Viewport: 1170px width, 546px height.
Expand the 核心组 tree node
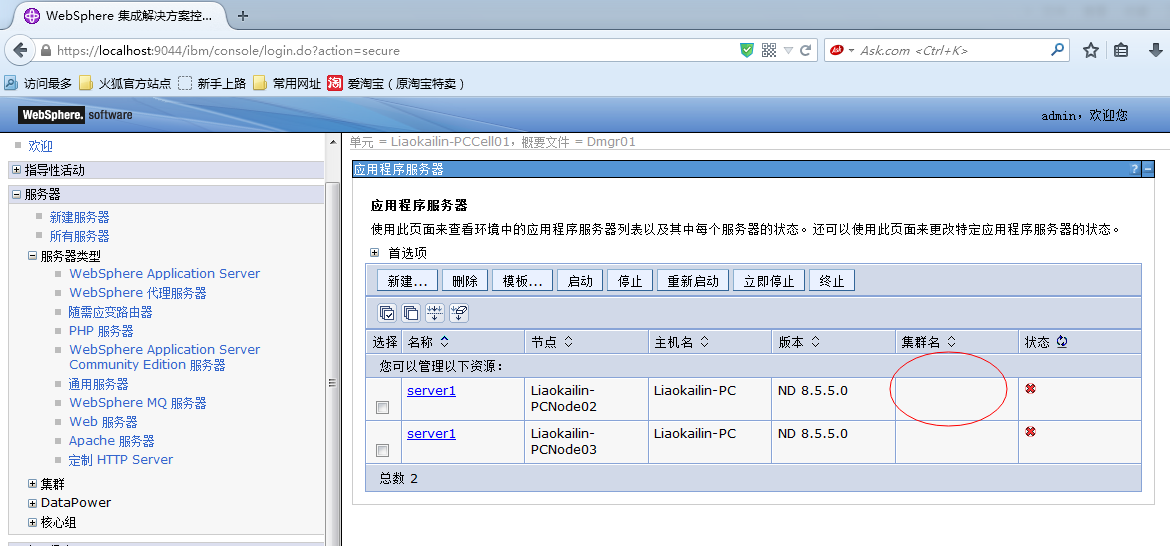[32, 522]
